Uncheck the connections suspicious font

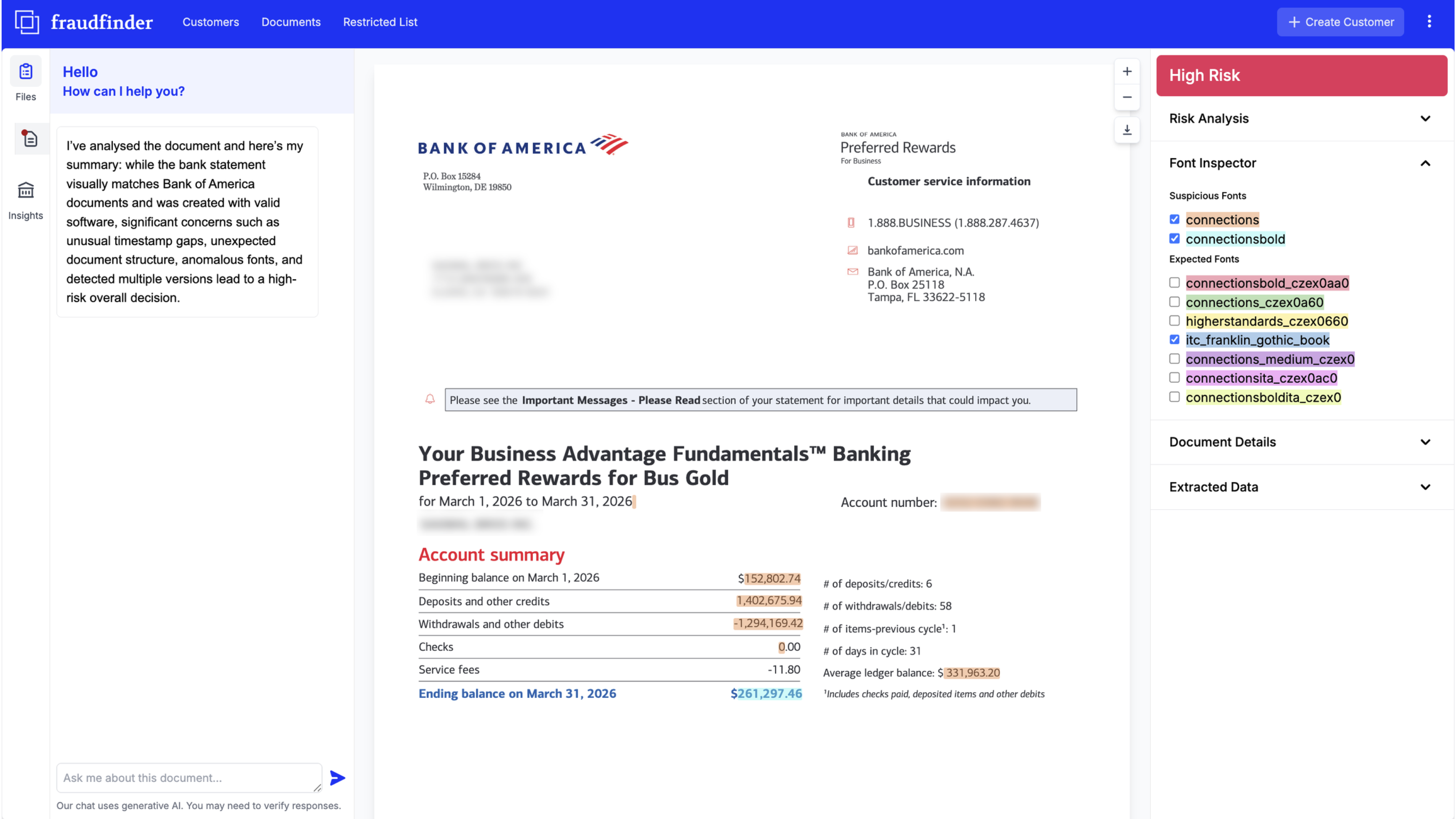[x=1175, y=219]
